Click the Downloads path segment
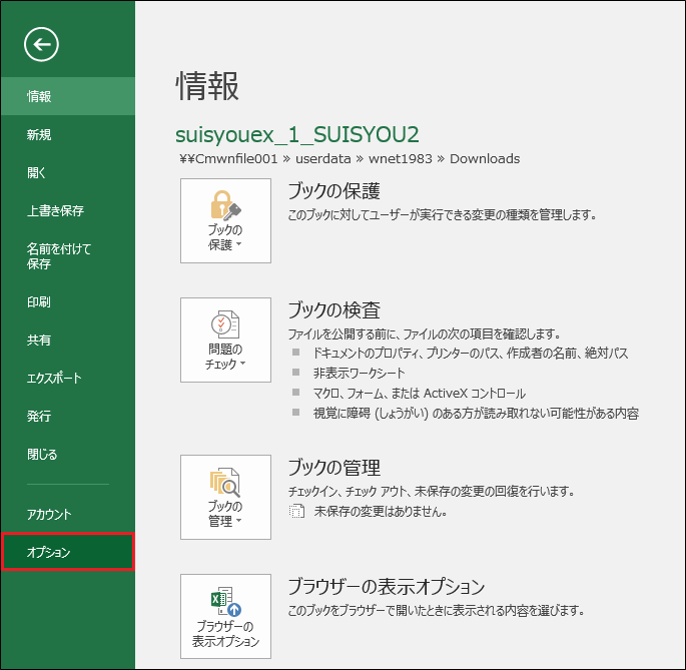The height and width of the screenshot is (670, 686). [x=485, y=158]
